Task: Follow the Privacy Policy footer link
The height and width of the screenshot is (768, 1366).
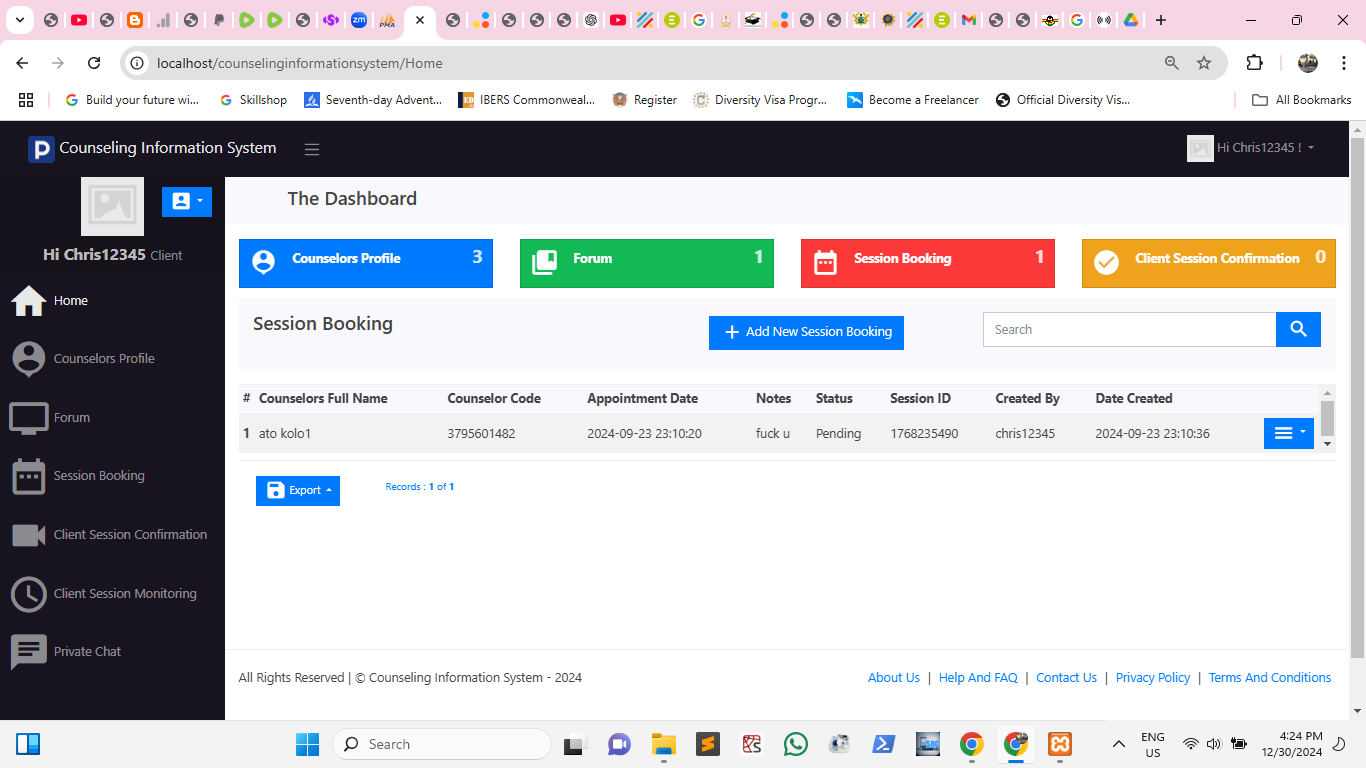Action: click(x=1152, y=677)
